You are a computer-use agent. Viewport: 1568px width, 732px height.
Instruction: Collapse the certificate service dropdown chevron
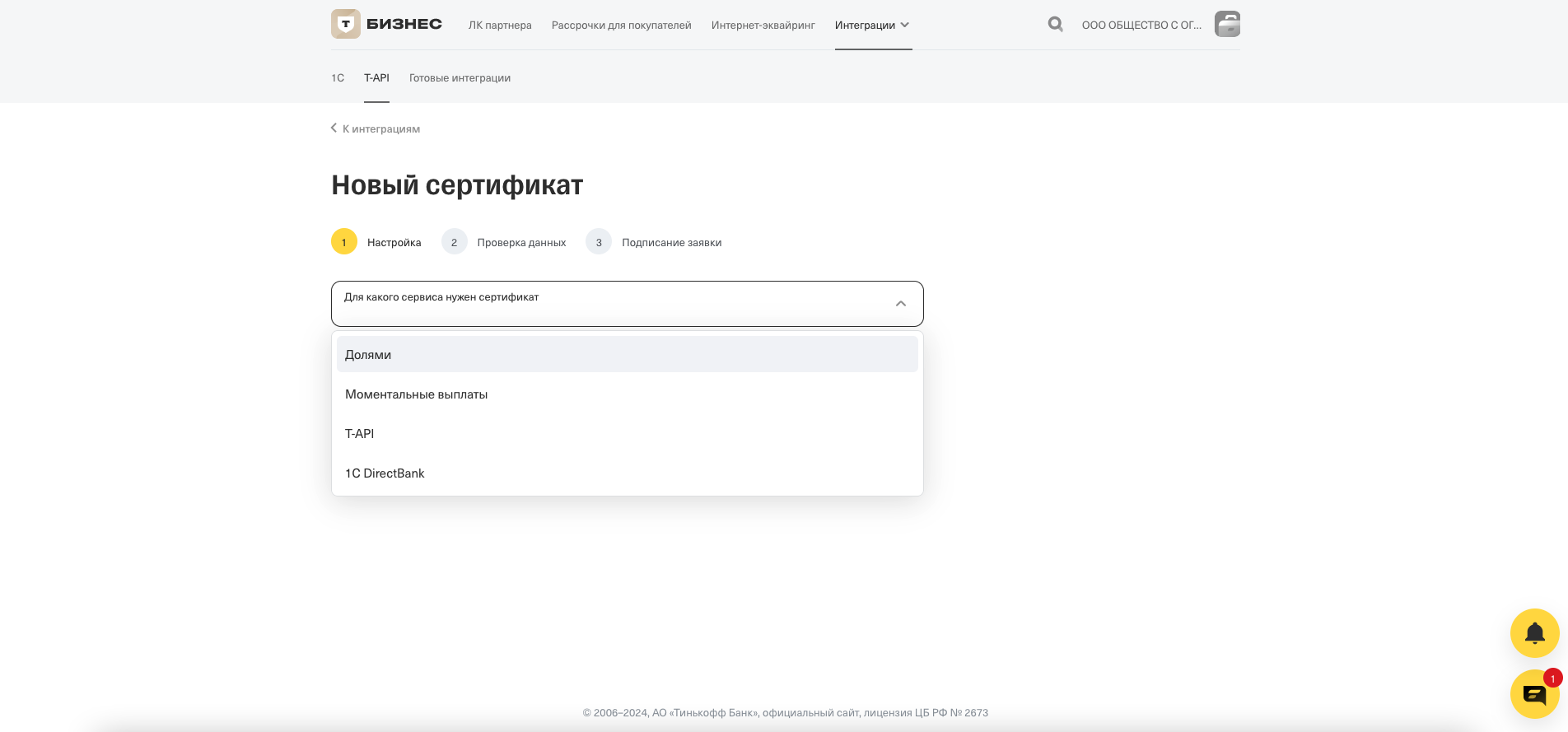[901, 304]
